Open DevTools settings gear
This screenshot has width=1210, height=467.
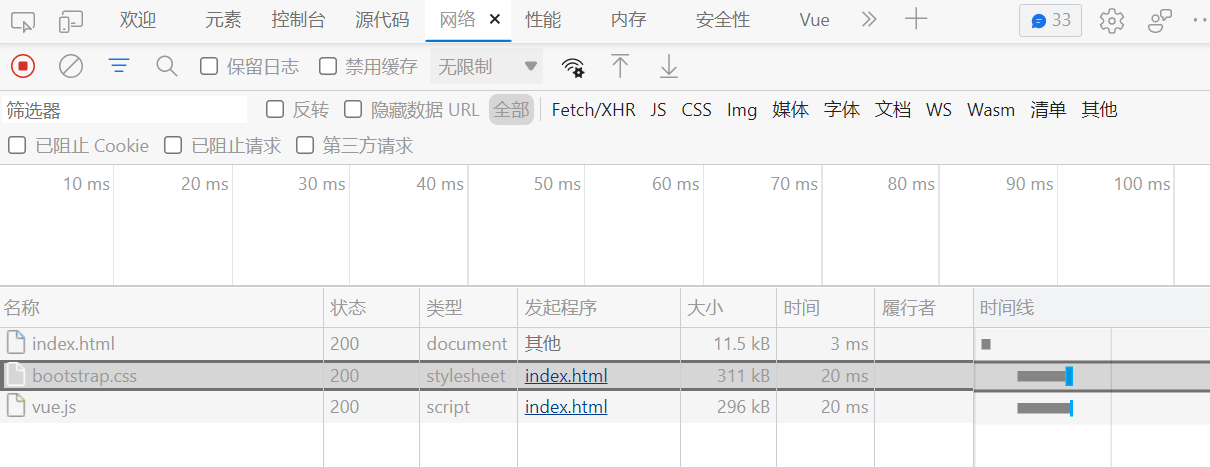point(1112,21)
